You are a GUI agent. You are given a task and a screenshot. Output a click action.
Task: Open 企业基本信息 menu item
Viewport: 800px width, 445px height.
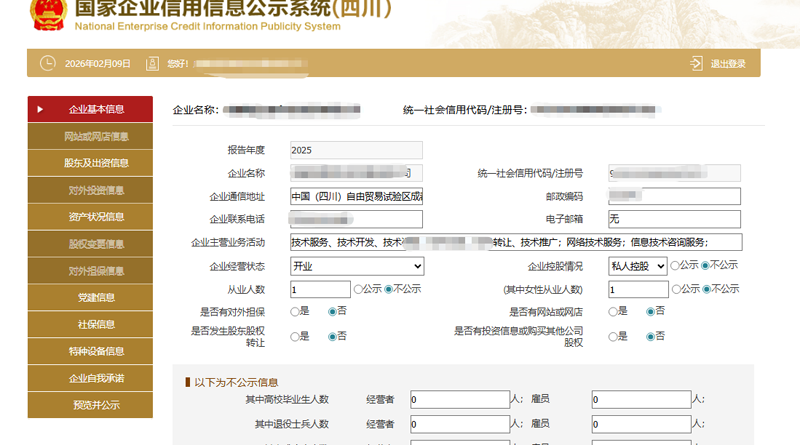click(90, 109)
